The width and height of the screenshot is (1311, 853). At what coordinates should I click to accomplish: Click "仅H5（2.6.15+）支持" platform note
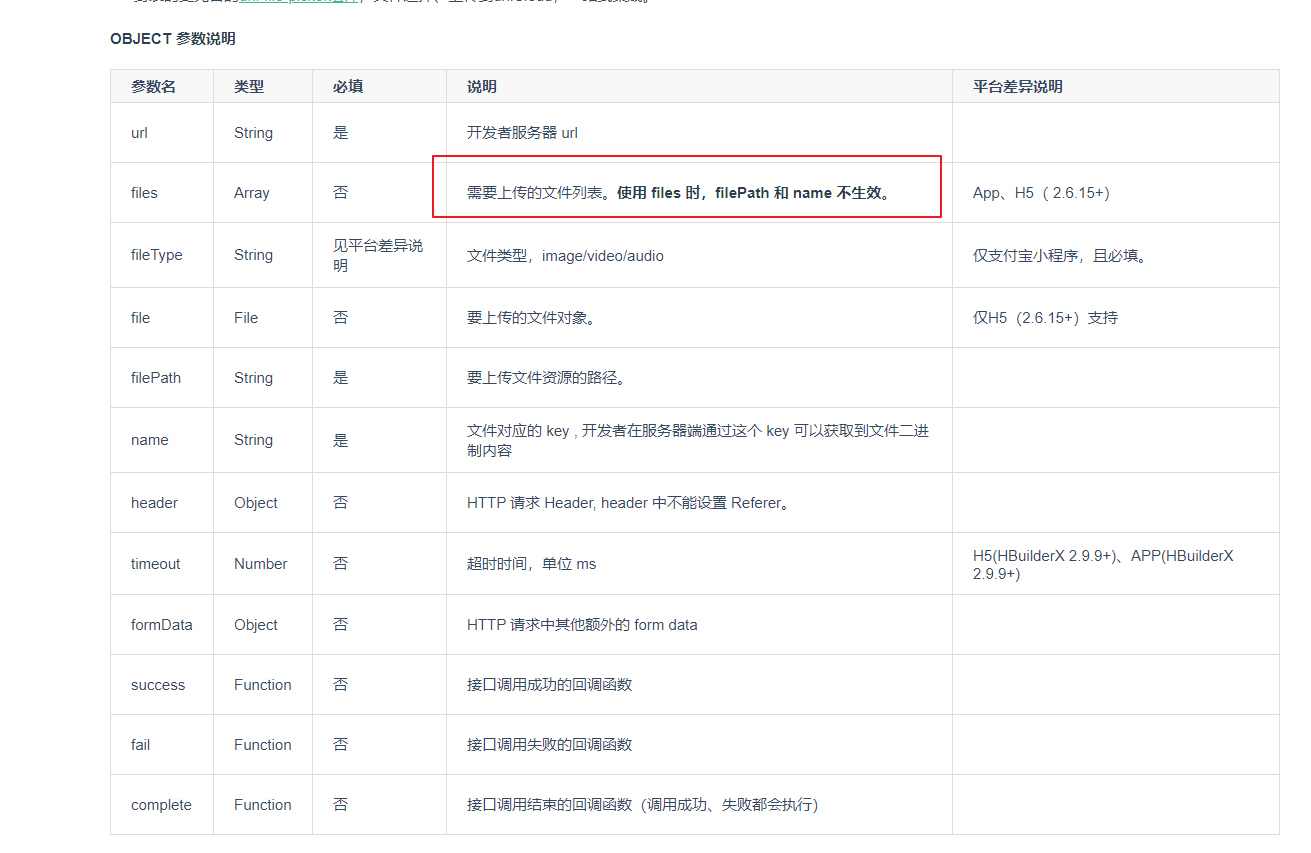click(1045, 318)
